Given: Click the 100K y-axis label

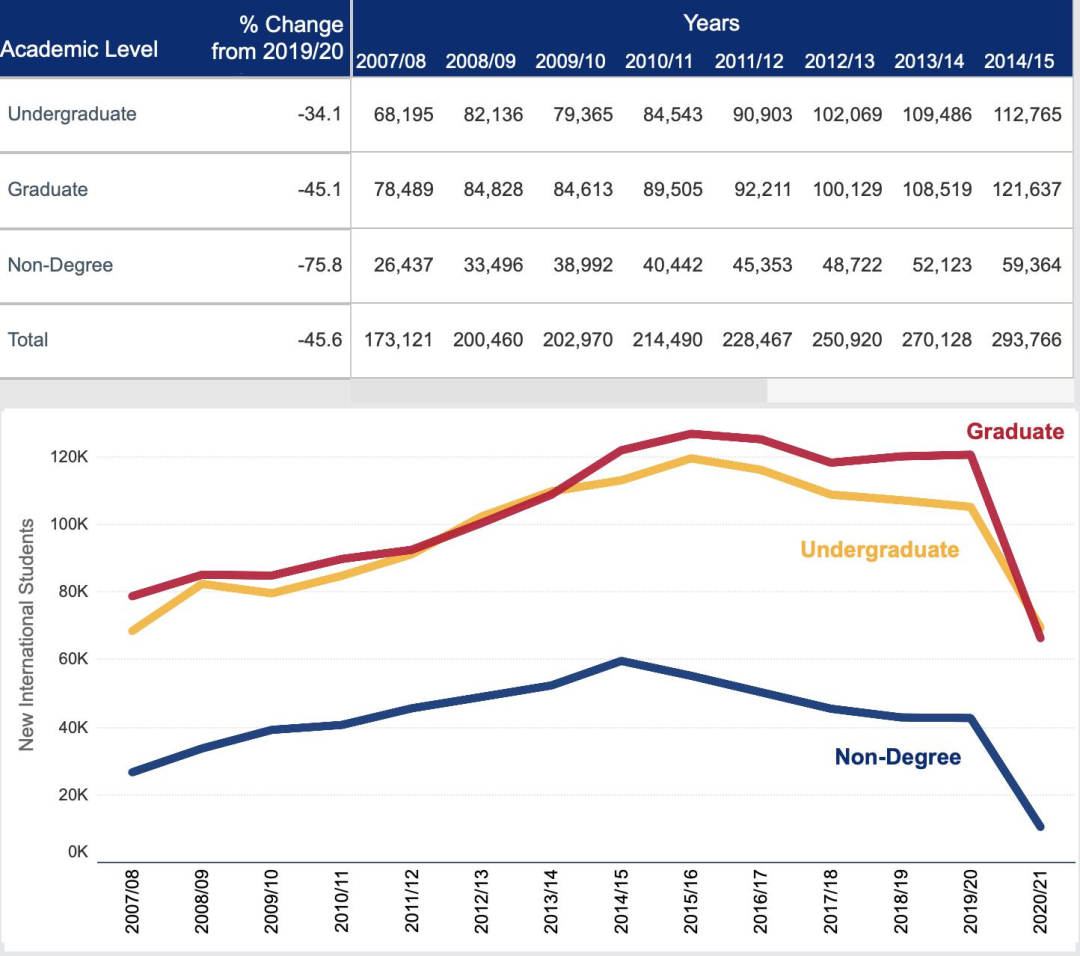Looking at the screenshot, I should 69,524.
